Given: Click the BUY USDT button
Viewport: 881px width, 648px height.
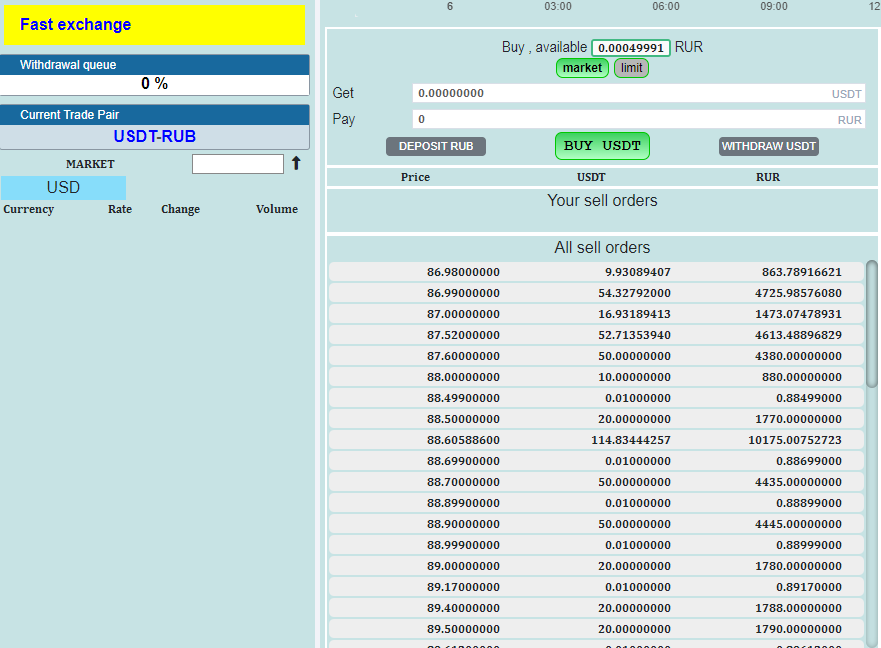Looking at the screenshot, I should (x=602, y=146).
